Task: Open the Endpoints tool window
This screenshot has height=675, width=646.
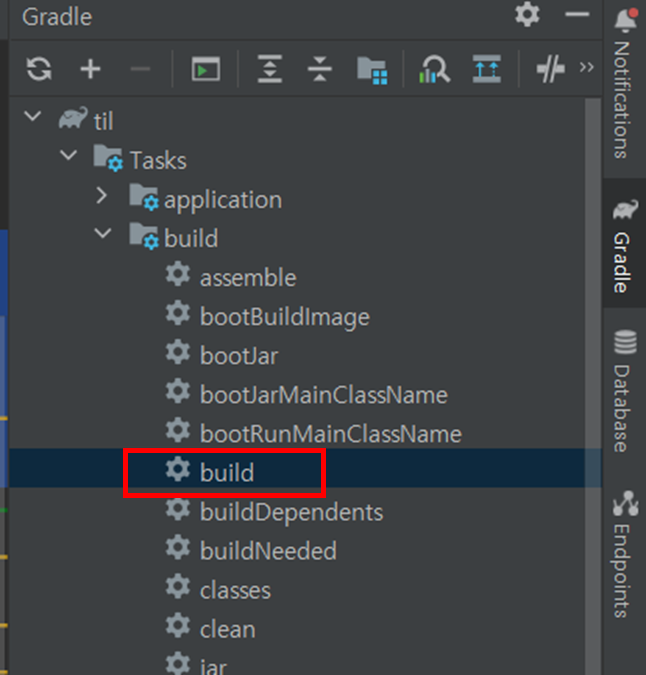Action: pos(624,554)
